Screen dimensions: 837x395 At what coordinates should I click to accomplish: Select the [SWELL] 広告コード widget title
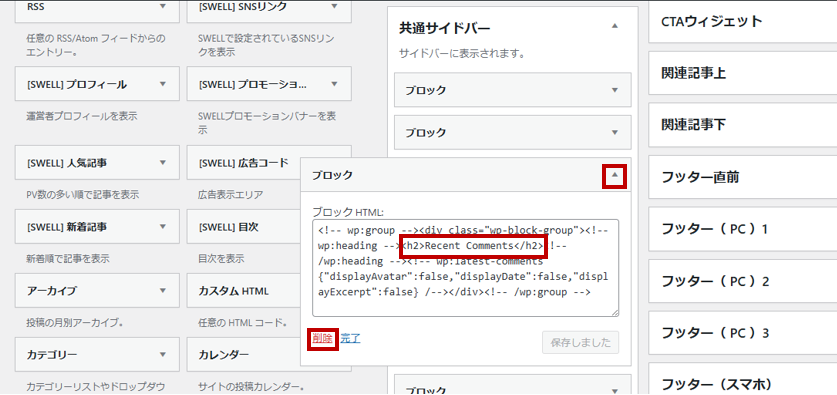click(243, 163)
